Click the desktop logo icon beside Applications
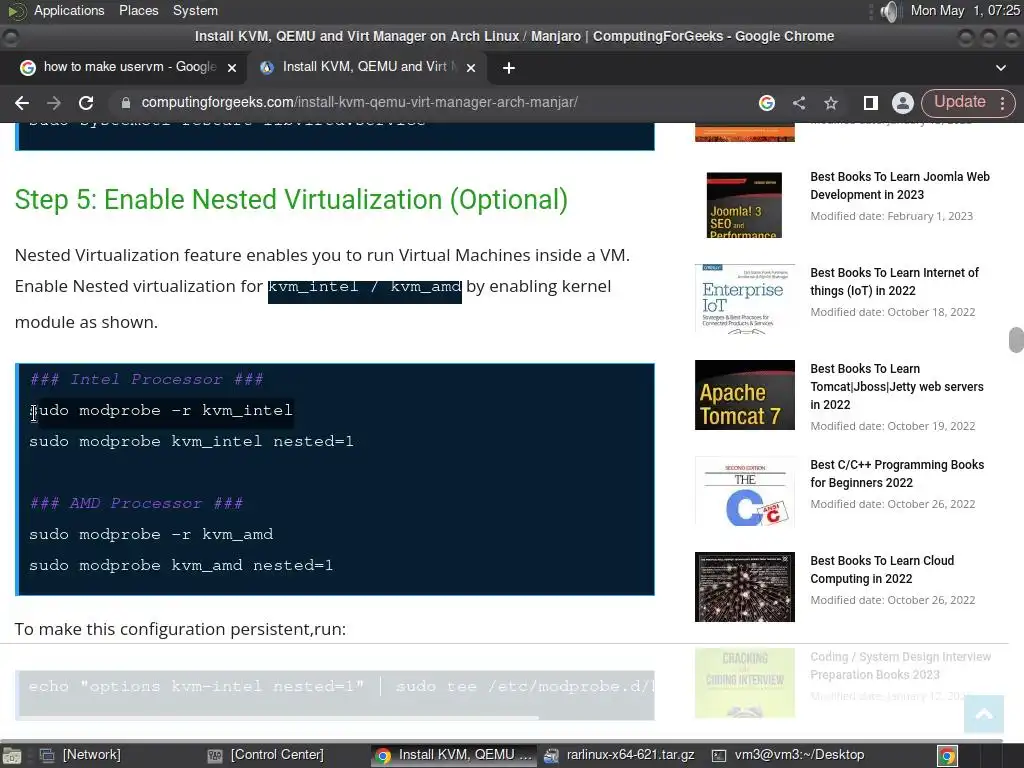This screenshot has width=1024, height=768. (16, 10)
